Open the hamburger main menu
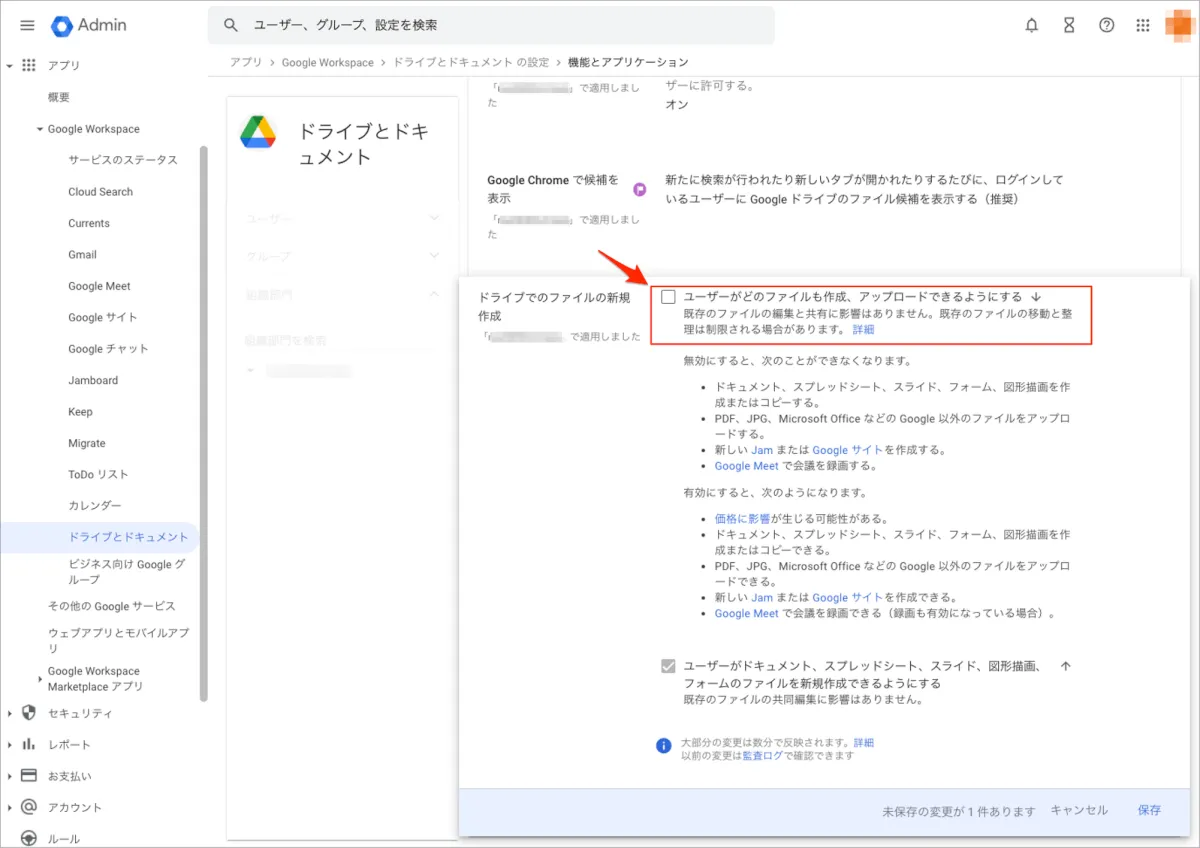Viewport: 1200px width, 848px height. 27,25
